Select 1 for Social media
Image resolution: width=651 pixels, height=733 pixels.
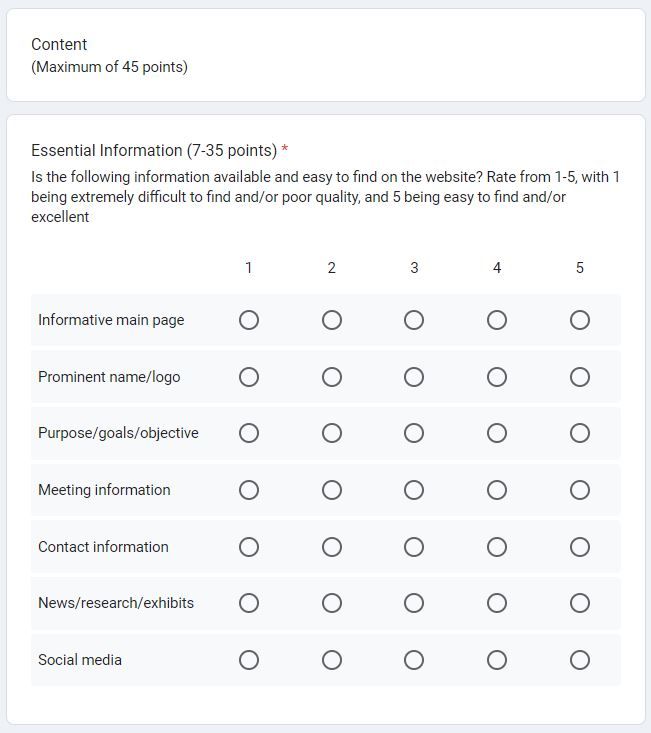249,660
